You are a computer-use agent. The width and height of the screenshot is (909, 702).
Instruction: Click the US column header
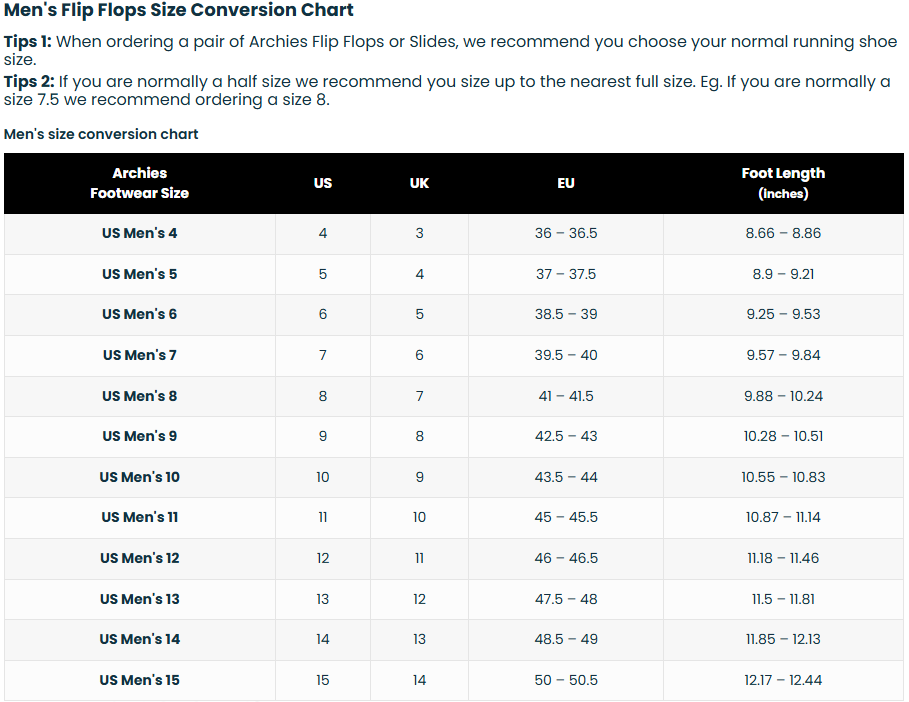(323, 183)
